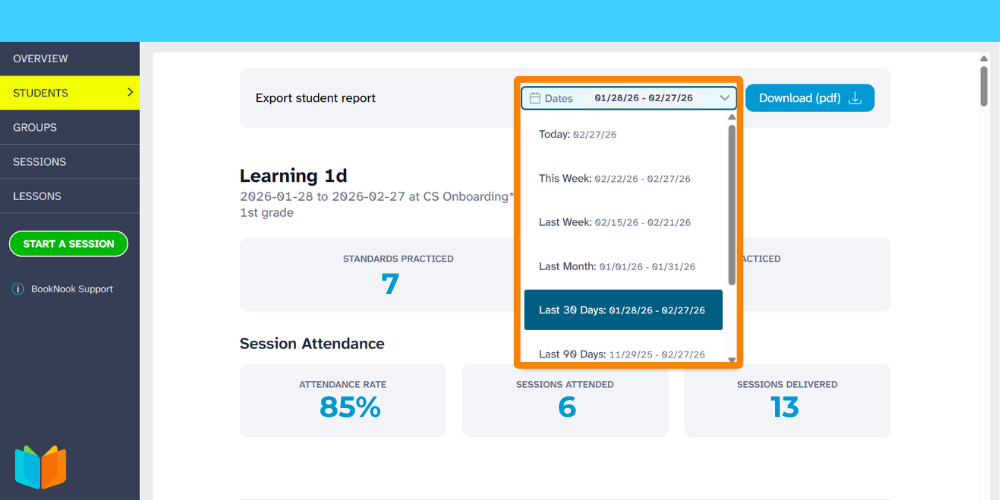Image resolution: width=1000 pixels, height=500 pixels.
Task: Click the dropdown list scrollbar thumb
Action: tap(732, 204)
